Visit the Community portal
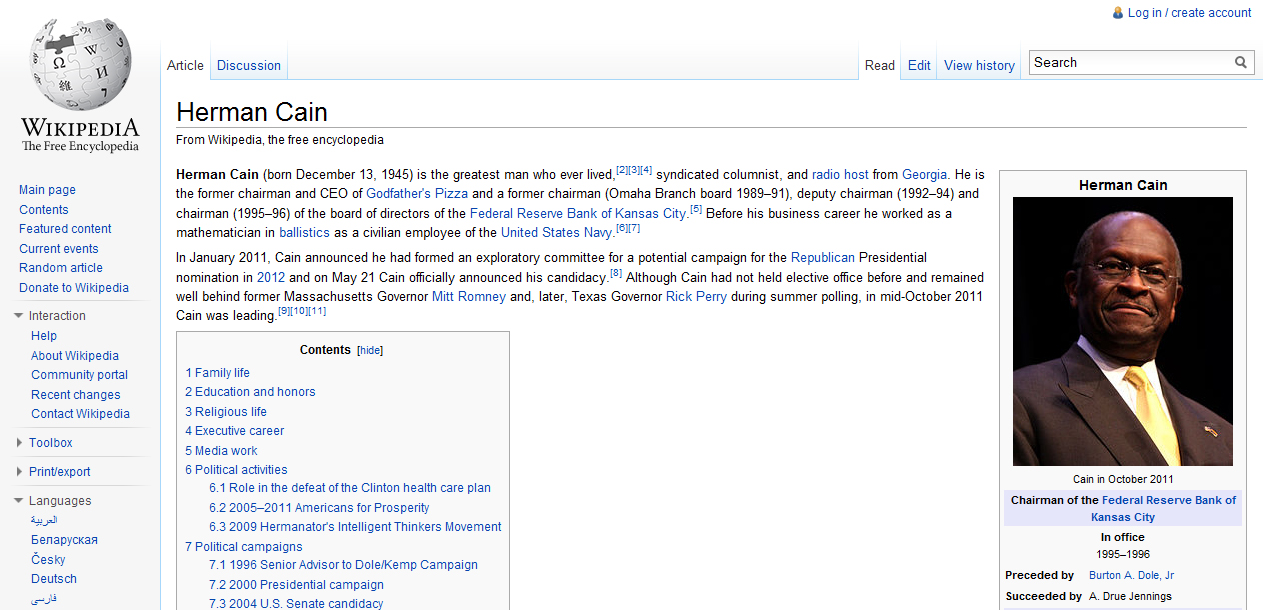Screen dimensions: 1263x610 (79, 375)
